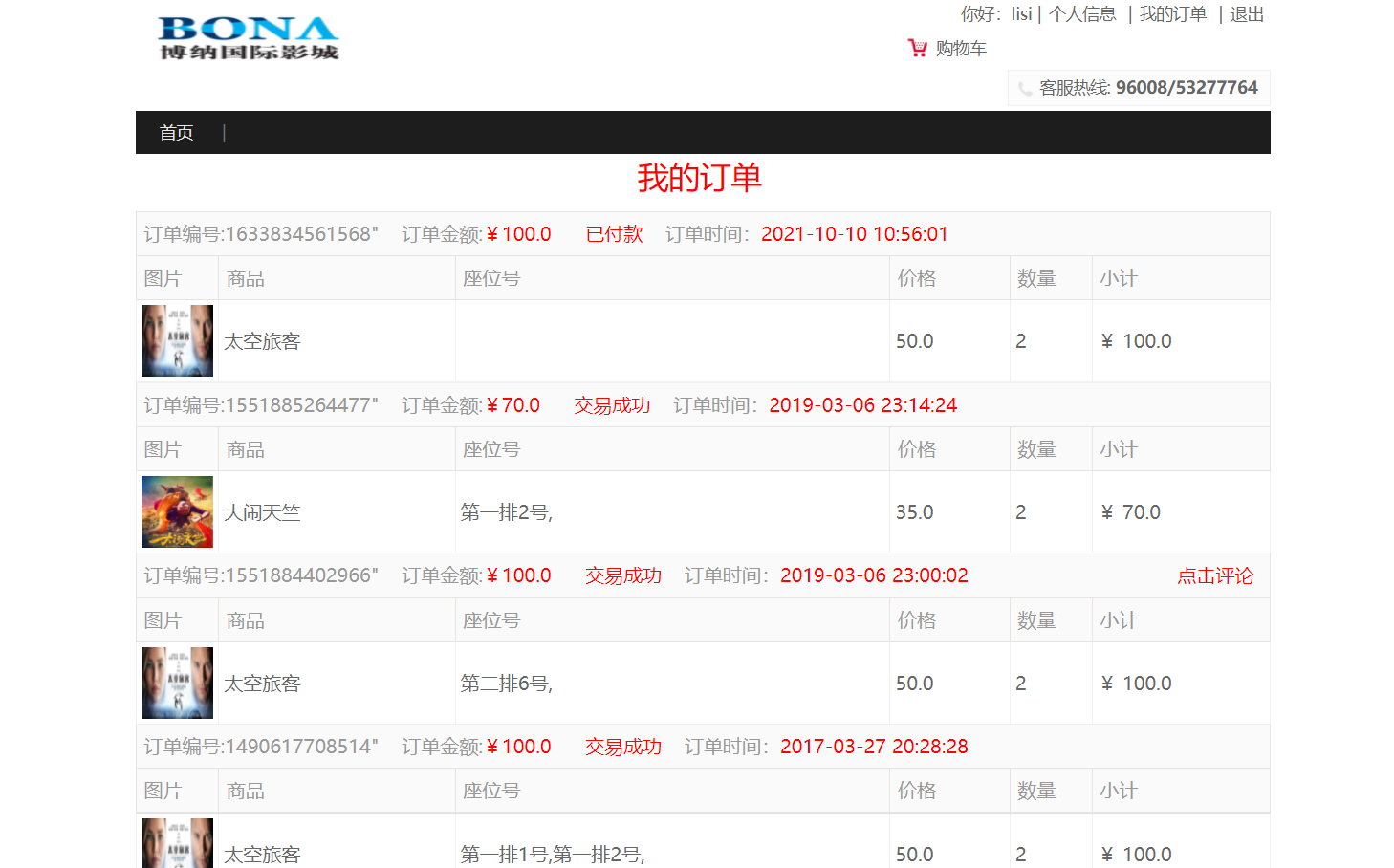1394x868 pixels.
Task: Click the 大闹天竺 movie poster thumbnail
Action: point(177,511)
